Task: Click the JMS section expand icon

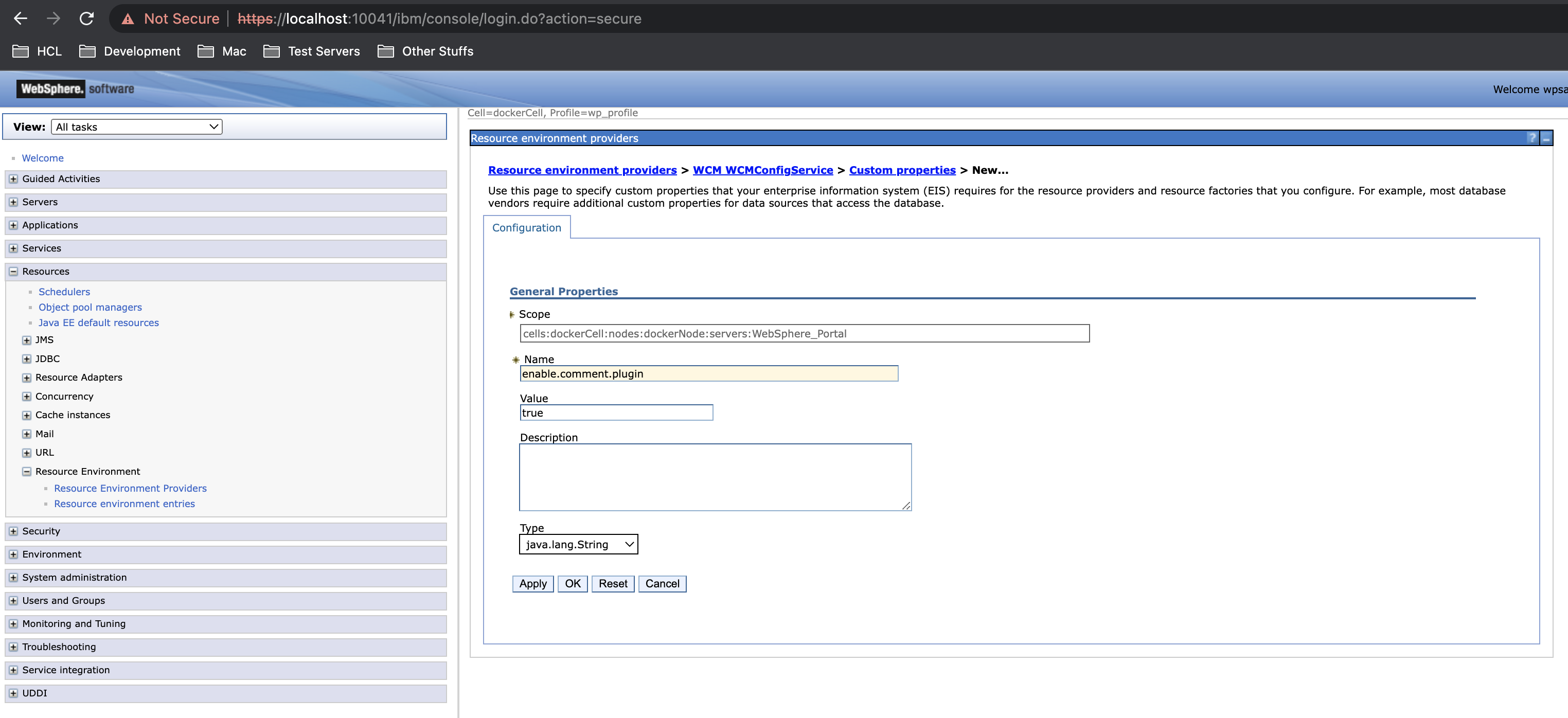Action: pos(28,339)
